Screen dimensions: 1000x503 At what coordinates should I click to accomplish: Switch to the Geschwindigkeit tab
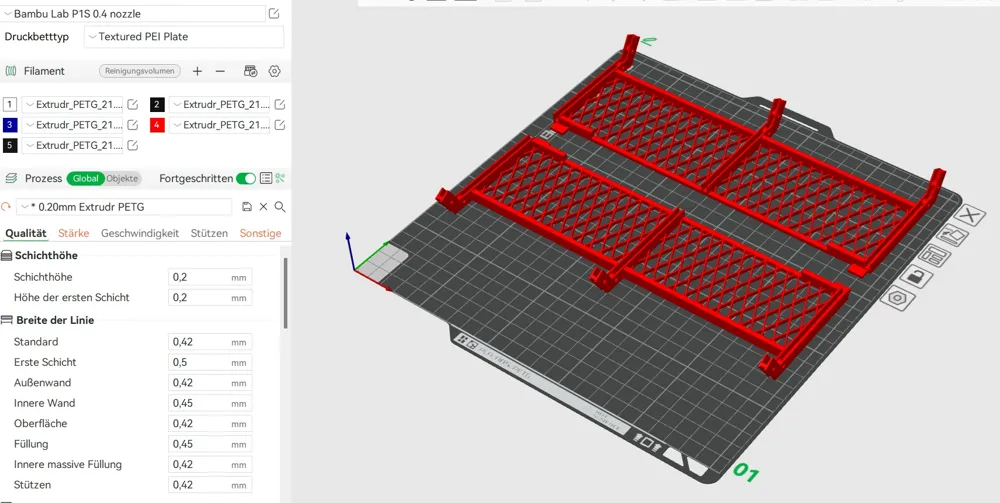tap(140, 233)
